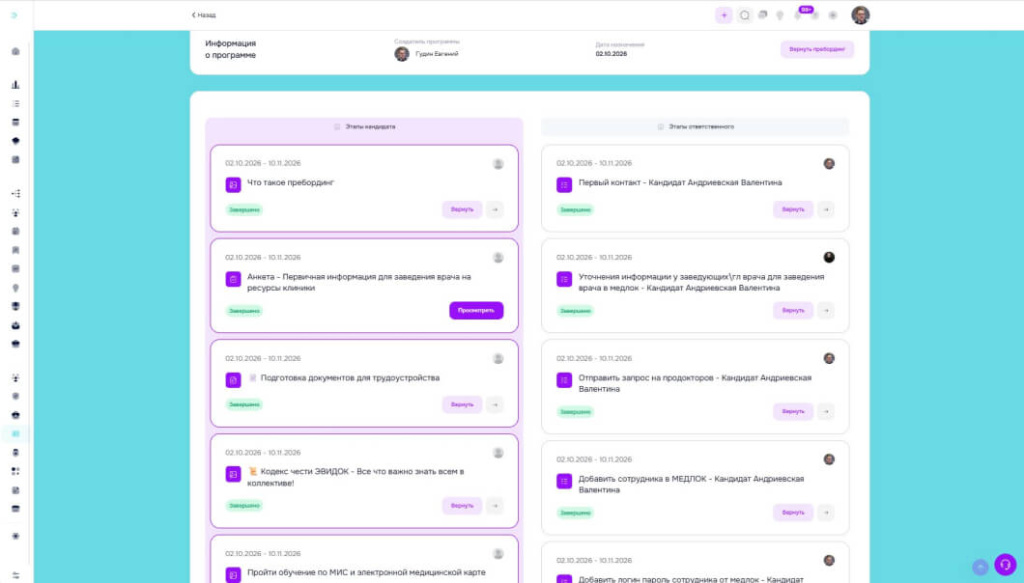Open Первый контакт card via its arrow button
This screenshot has height=583, width=1024.
tap(826, 210)
